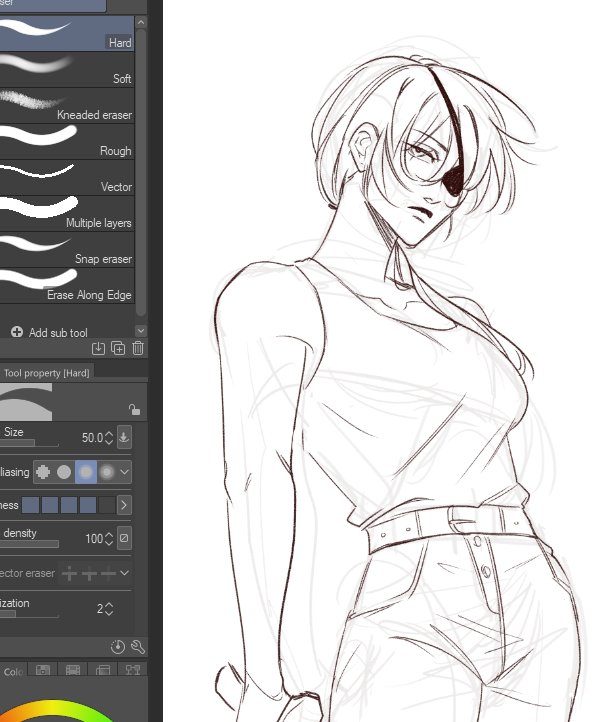Duplicate the selected sub tool
The height and width of the screenshot is (722, 603).
pyautogui.click(x=118, y=349)
